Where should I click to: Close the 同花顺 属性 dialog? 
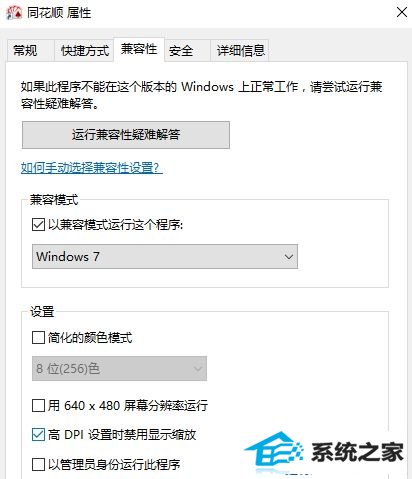click(402, 13)
